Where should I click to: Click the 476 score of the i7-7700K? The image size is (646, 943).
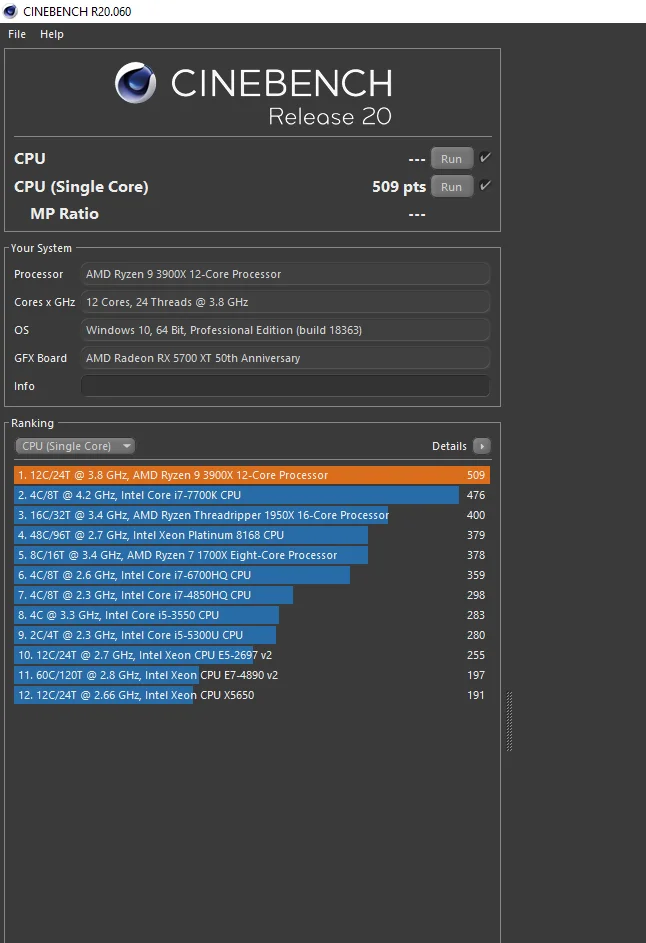coord(476,495)
